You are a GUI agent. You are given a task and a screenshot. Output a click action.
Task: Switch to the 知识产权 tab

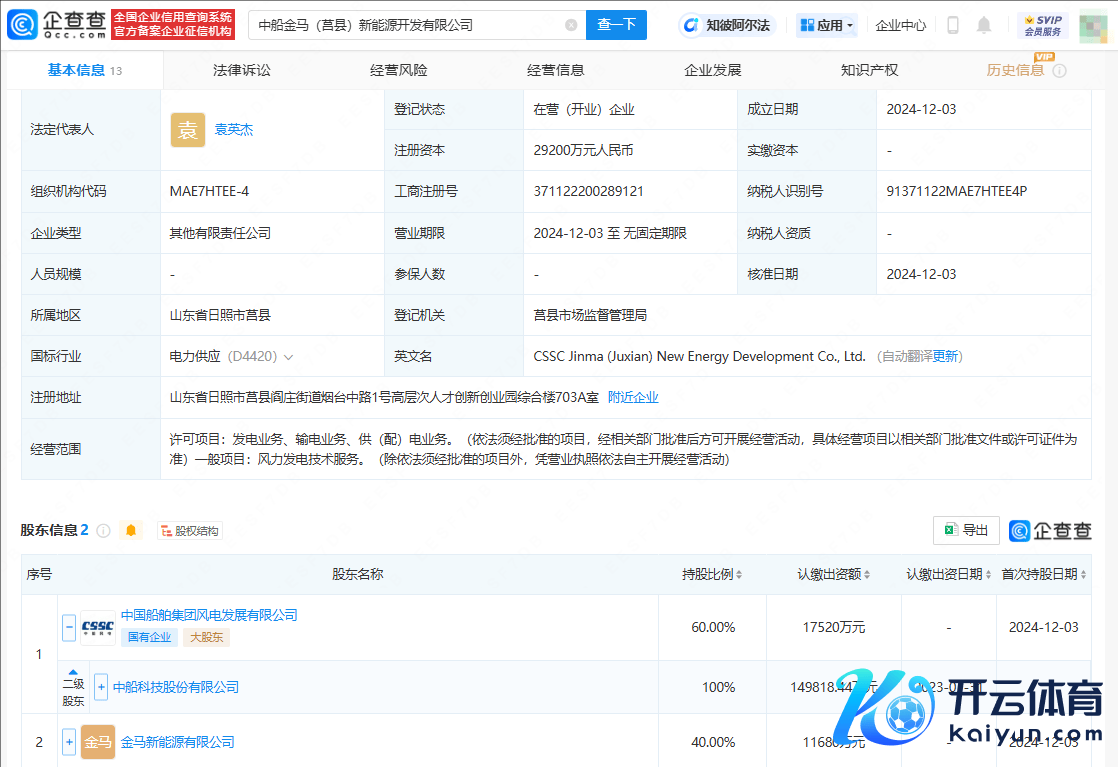869,70
